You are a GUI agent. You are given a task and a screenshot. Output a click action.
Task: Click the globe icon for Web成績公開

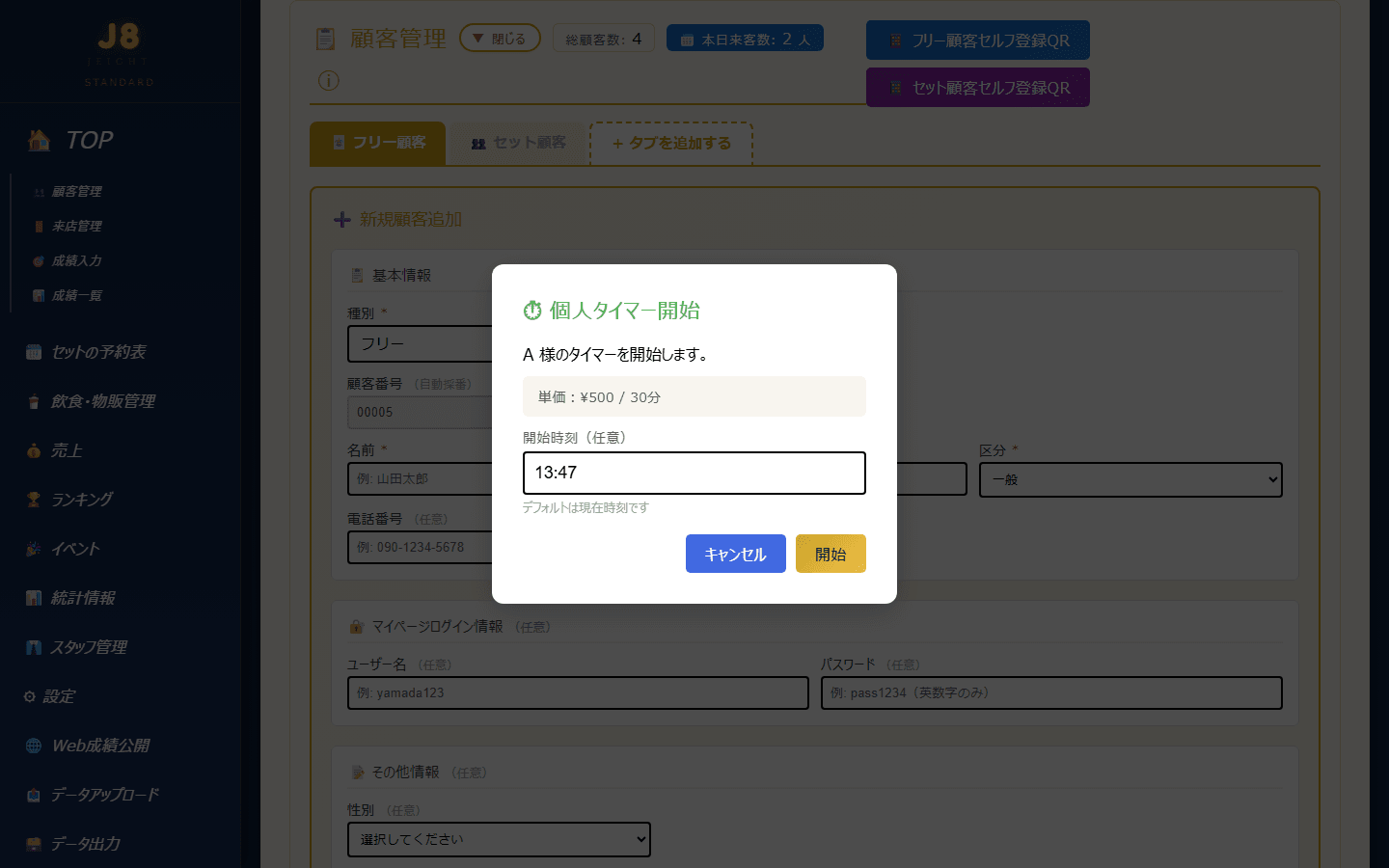click(34, 746)
